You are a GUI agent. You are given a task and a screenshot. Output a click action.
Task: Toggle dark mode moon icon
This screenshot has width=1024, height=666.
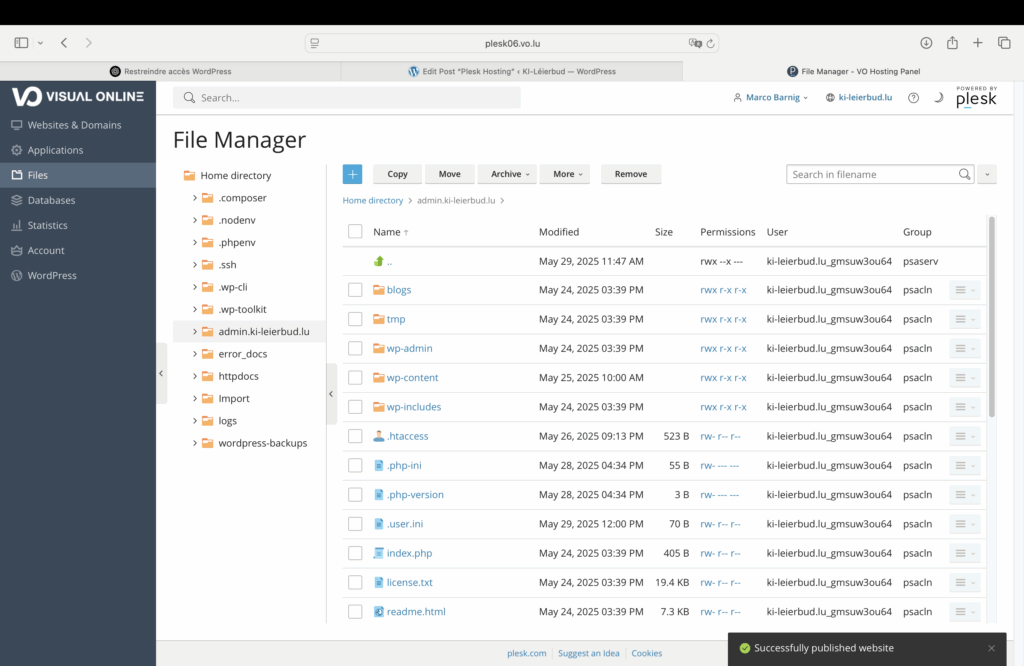pos(938,98)
